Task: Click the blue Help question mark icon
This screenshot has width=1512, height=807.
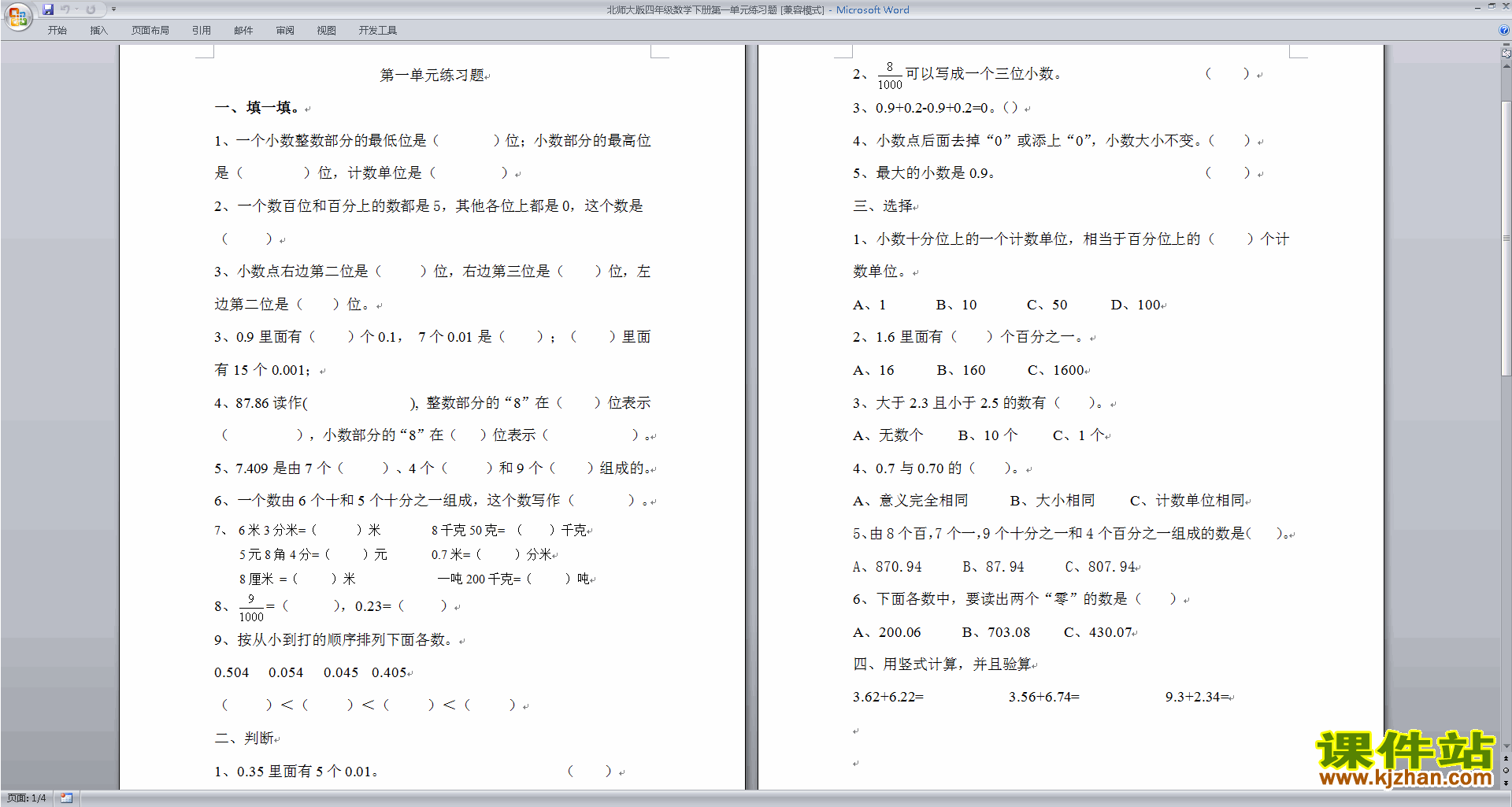Action: click(1504, 30)
